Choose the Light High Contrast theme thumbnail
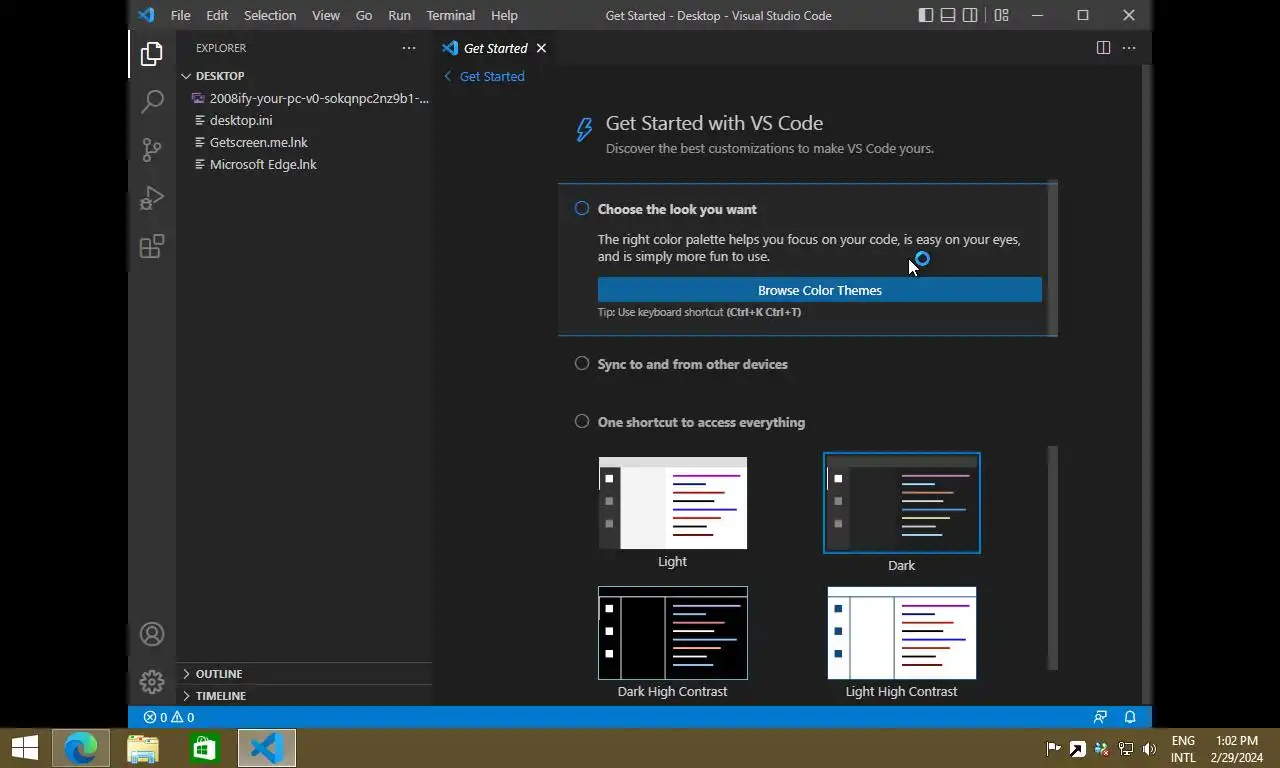The height and width of the screenshot is (768, 1280). click(x=902, y=633)
